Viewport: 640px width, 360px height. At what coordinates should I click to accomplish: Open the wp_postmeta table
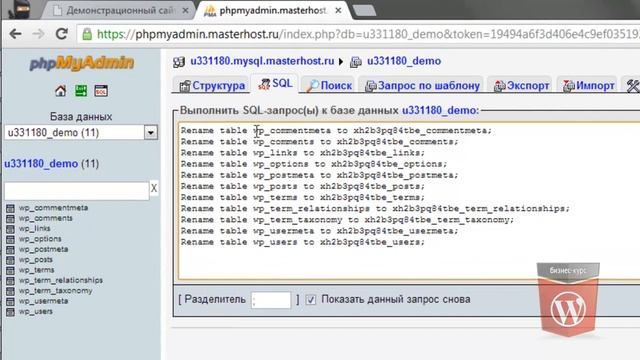click(43, 249)
